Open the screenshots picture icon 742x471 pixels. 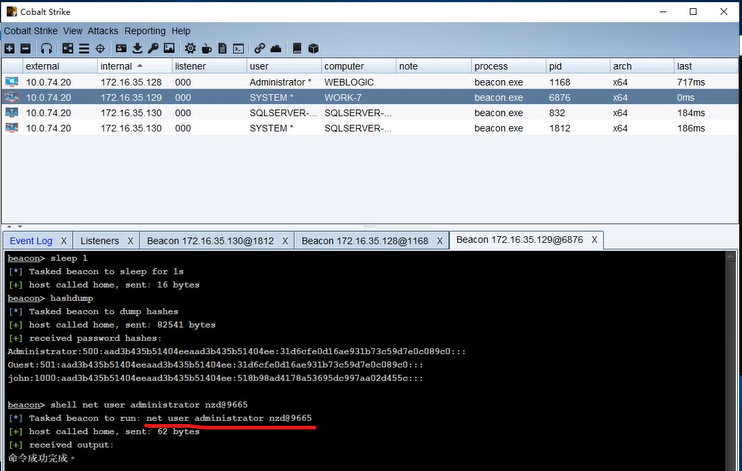click(x=169, y=48)
